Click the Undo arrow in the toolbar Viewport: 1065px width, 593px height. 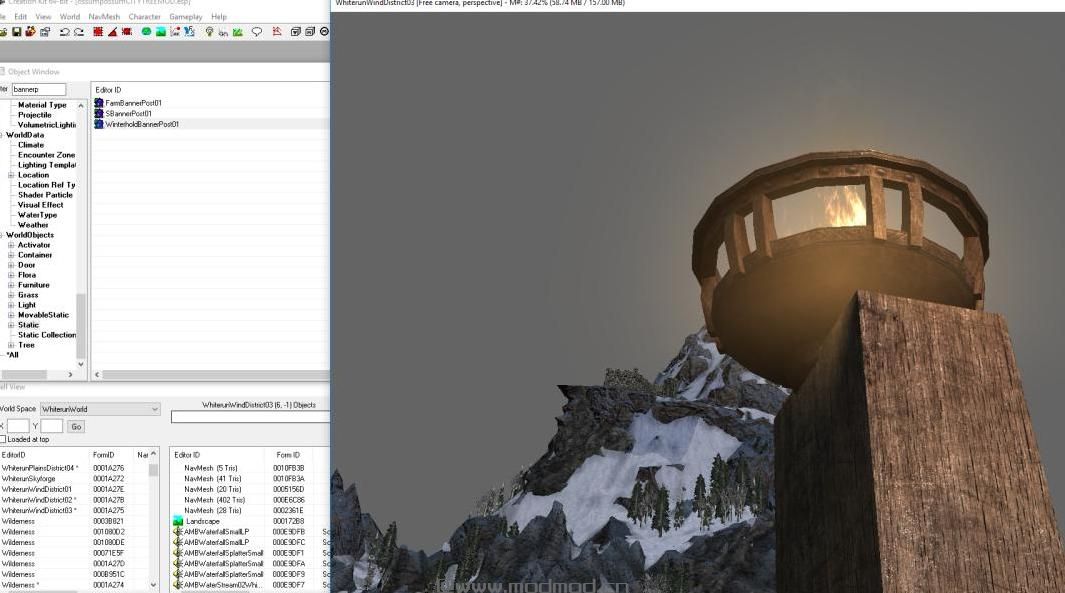(x=65, y=32)
